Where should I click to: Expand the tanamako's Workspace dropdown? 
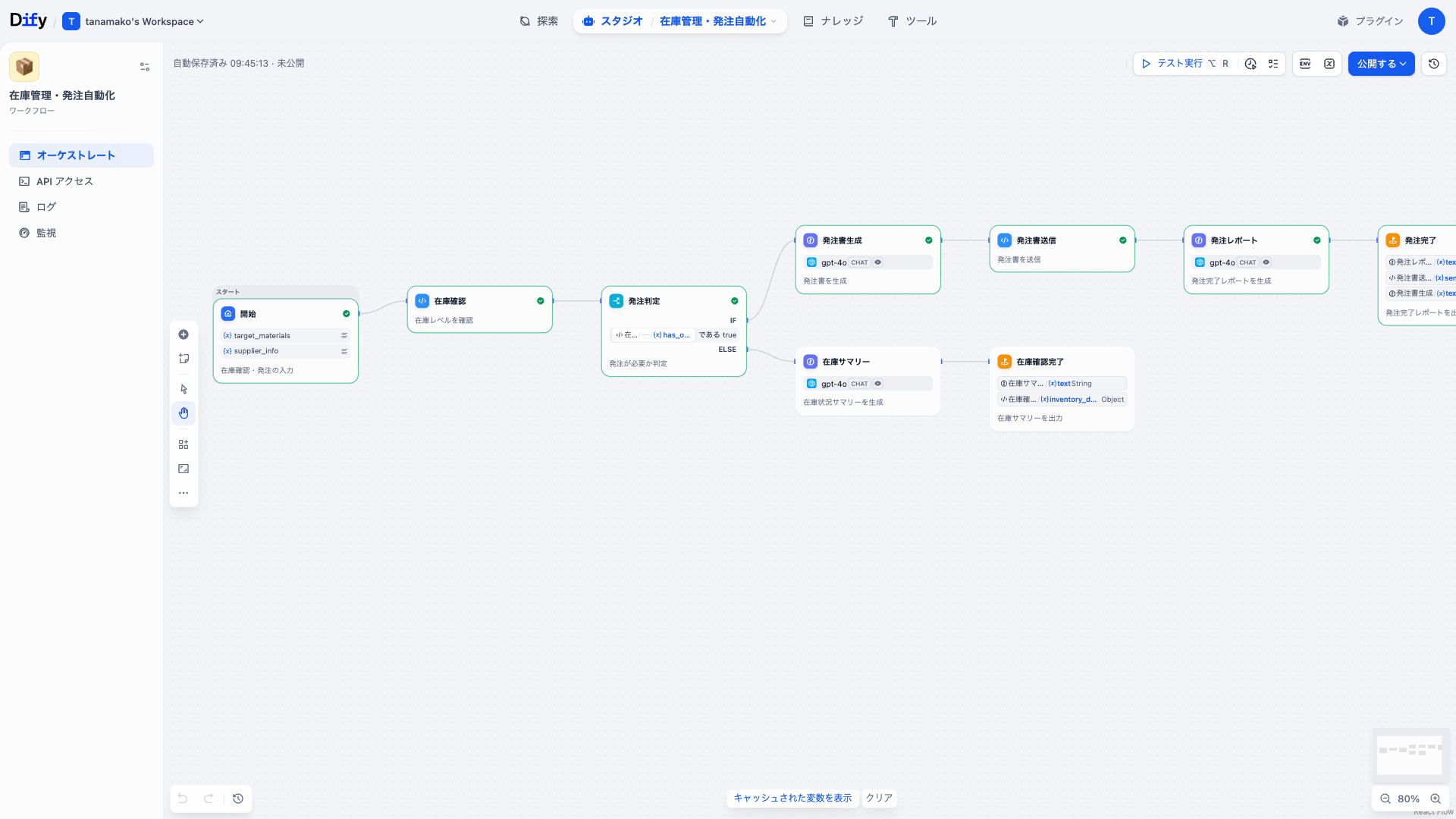(133, 21)
